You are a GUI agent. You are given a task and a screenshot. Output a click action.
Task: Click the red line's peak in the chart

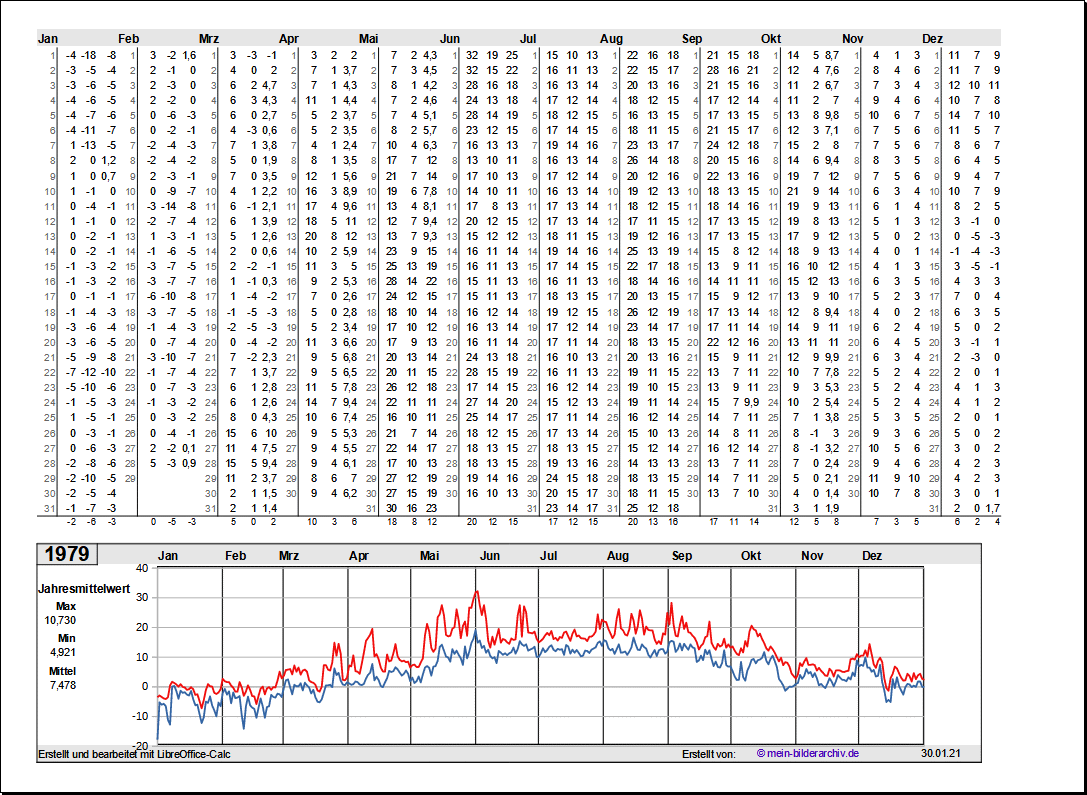coord(476,591)
